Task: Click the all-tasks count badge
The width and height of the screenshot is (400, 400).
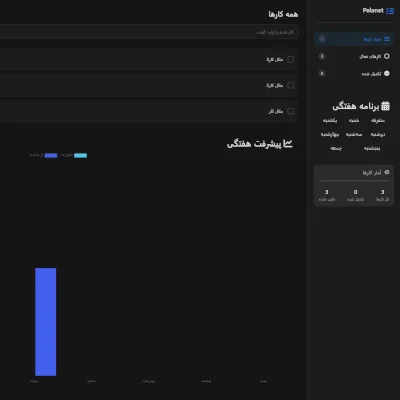Action: click(x=322, y=39)
